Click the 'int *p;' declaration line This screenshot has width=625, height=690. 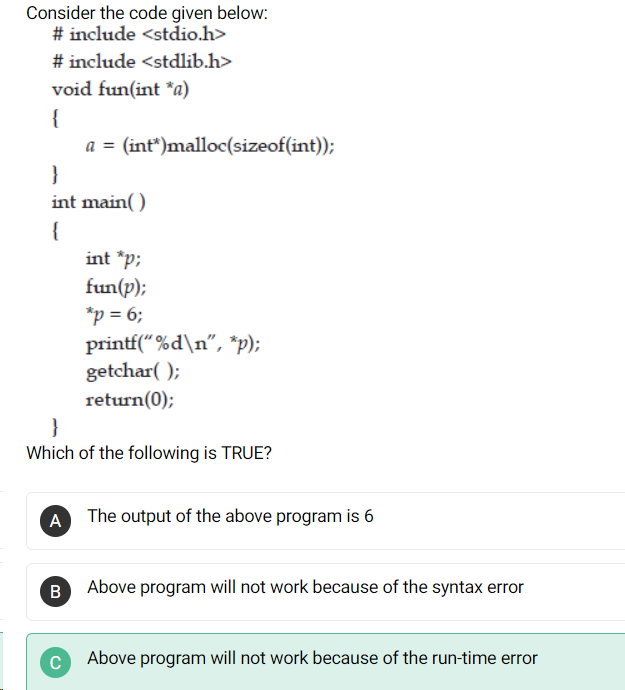click(113, 259)
